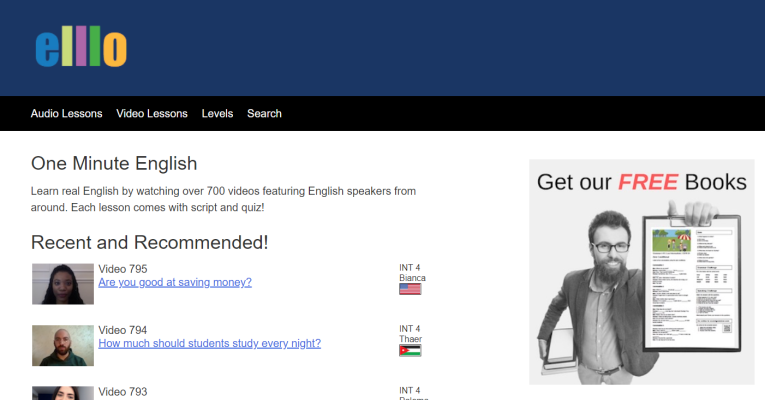765x400 pixels.
Task: Click the 'INT 4' label above Thaer
Action: click(x=409, y=329)
